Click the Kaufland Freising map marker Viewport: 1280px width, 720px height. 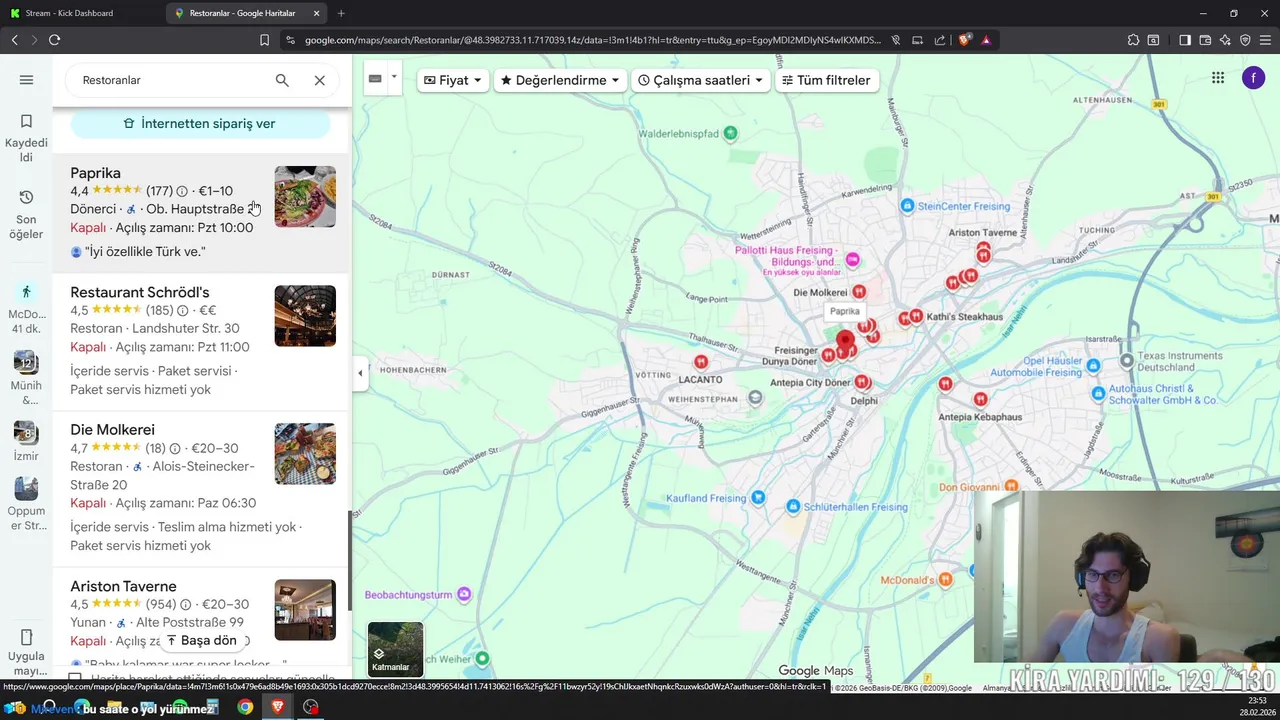[x=758, y=497]
